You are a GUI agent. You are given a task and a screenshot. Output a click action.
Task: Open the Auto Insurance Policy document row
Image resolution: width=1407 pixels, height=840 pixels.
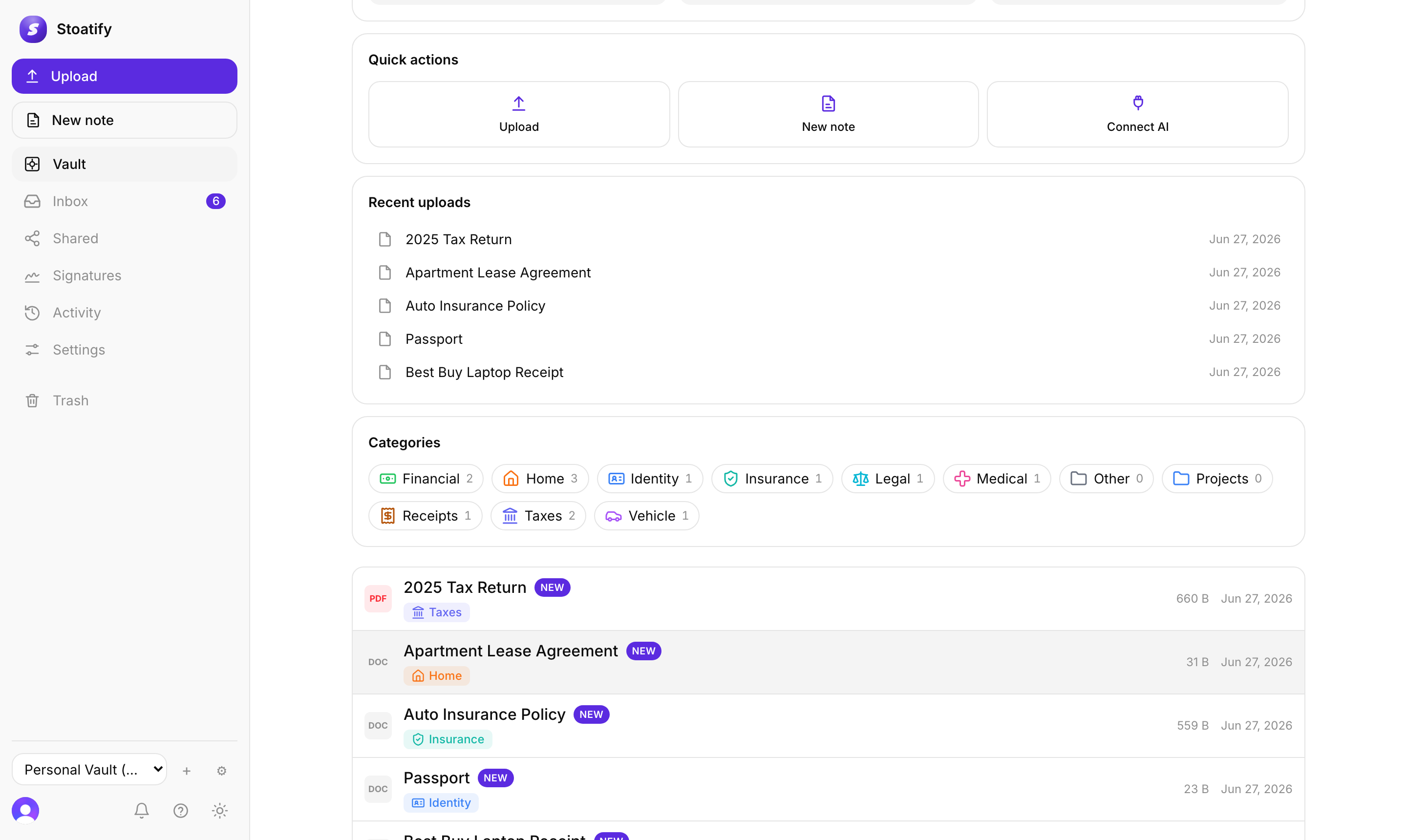coord(829,726)
